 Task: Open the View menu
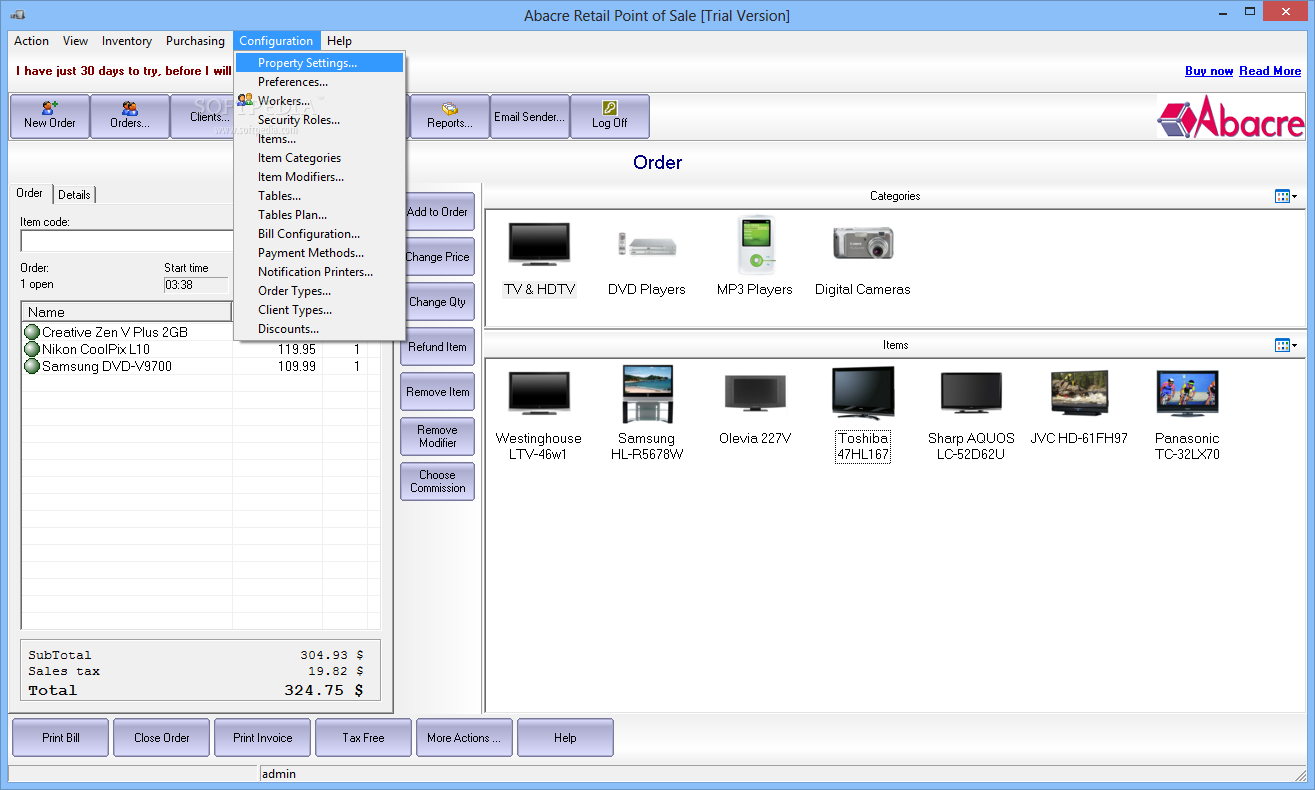(75, 41)
